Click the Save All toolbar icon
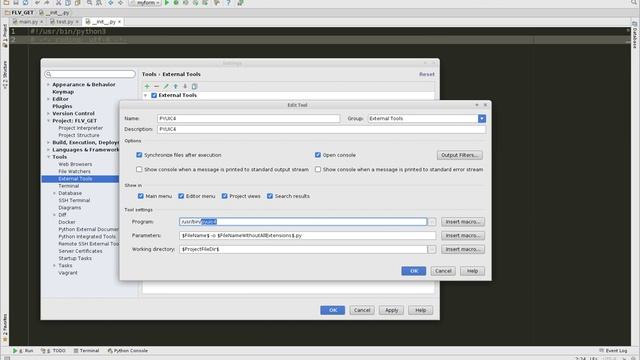The height and width of the screenshot is (360, 640). (16, 2)
